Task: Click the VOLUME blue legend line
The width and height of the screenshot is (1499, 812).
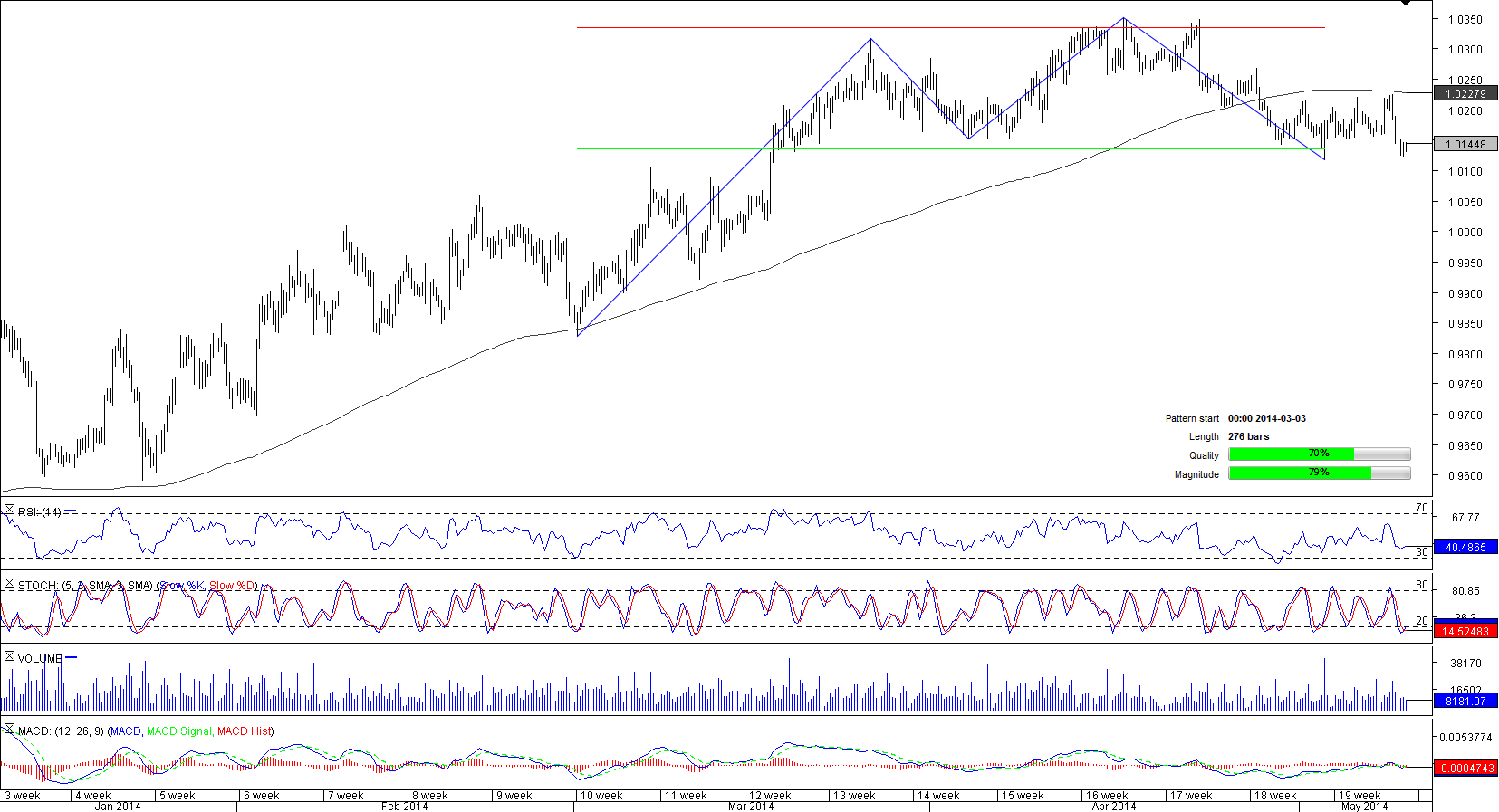Action: point(72,658)
